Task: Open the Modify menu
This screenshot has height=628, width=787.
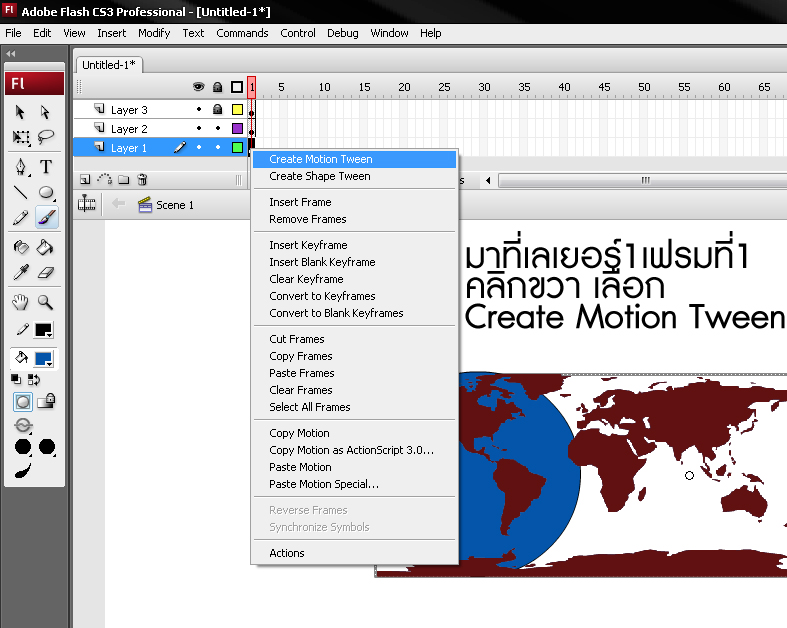Action: pos(154,33)
